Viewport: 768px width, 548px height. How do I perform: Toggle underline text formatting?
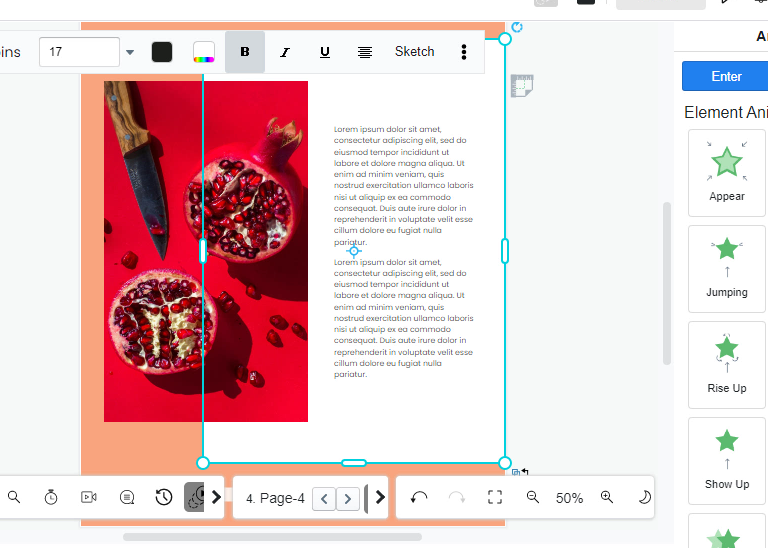pos(325,52)
